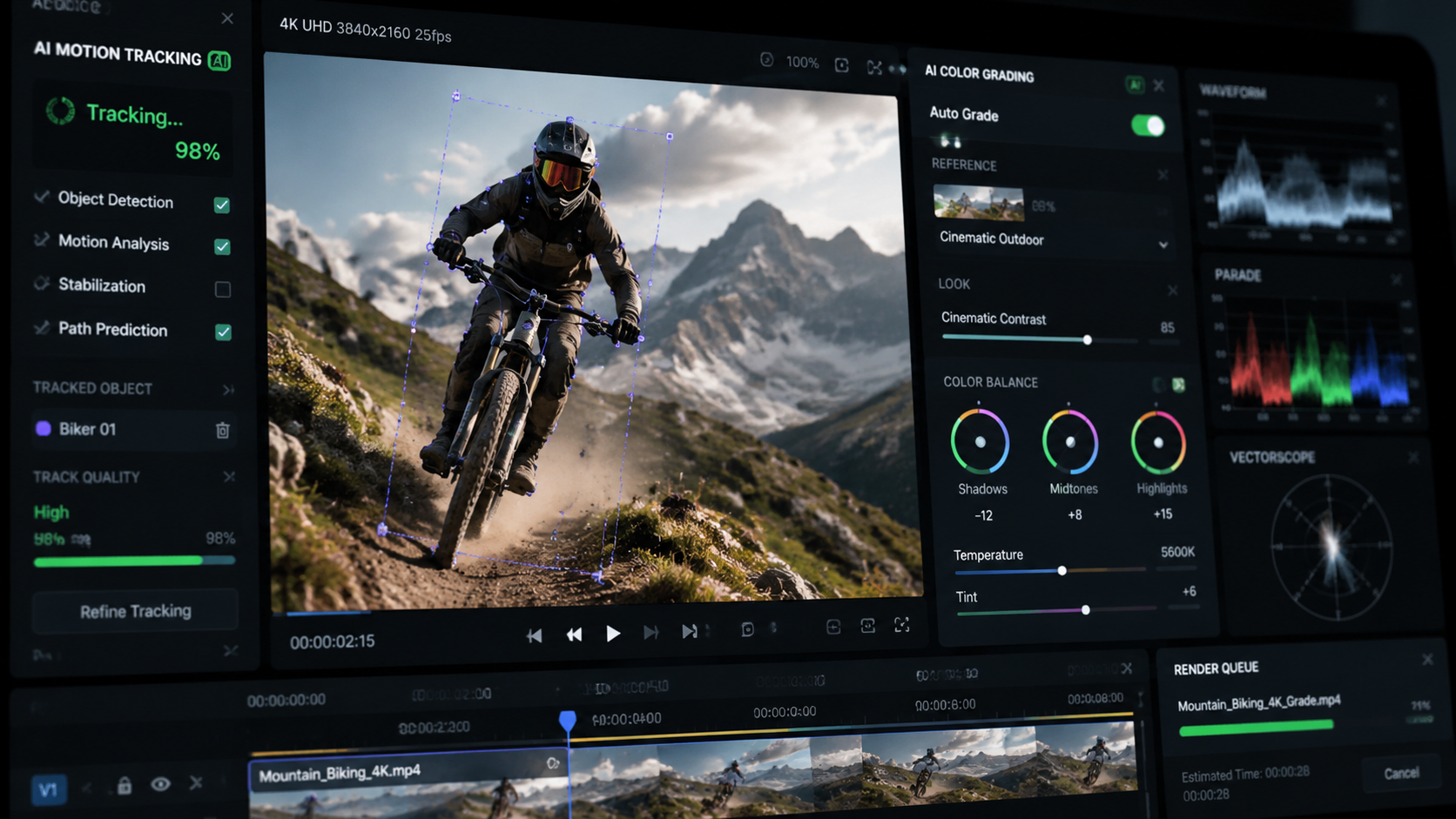The height and width of the screenshot is (819, 1456).
Task: Delete the Biker 01 tracked object
Action: (x=223, y=430)
